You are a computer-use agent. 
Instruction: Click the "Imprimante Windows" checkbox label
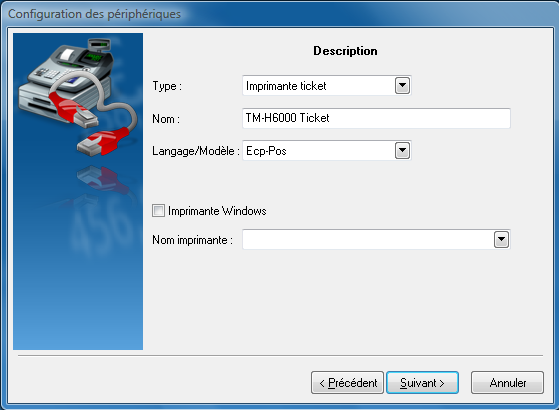pos(217,211)
